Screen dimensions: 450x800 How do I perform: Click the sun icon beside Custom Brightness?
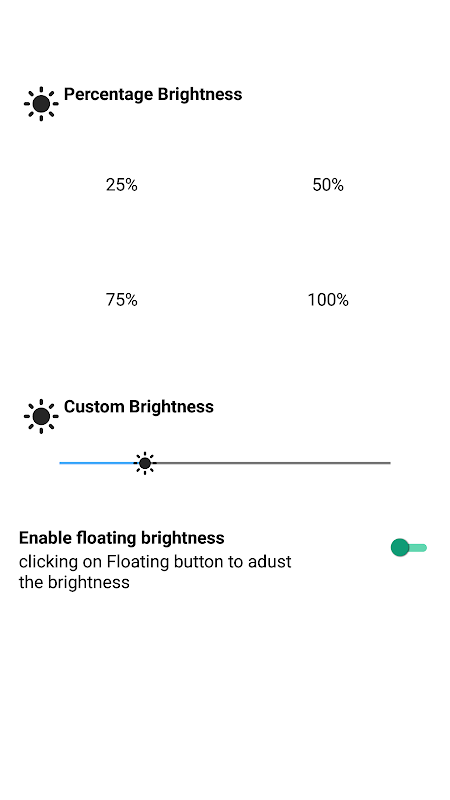41,416
